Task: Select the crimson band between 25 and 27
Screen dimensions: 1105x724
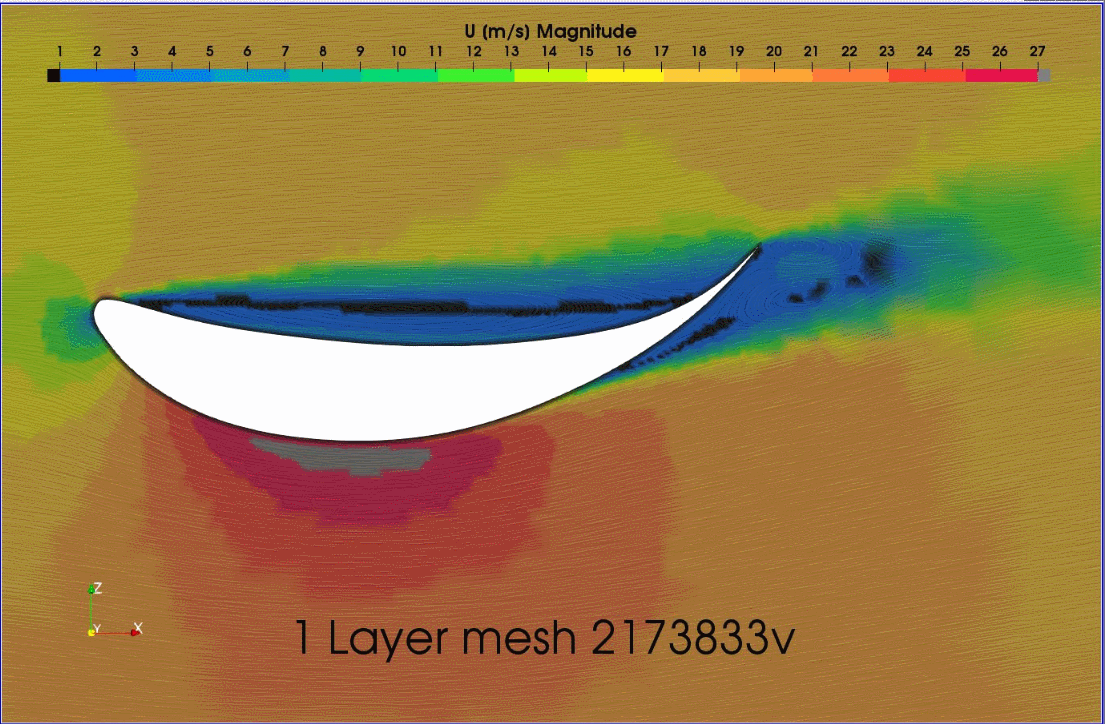Action: point(1001,75)
